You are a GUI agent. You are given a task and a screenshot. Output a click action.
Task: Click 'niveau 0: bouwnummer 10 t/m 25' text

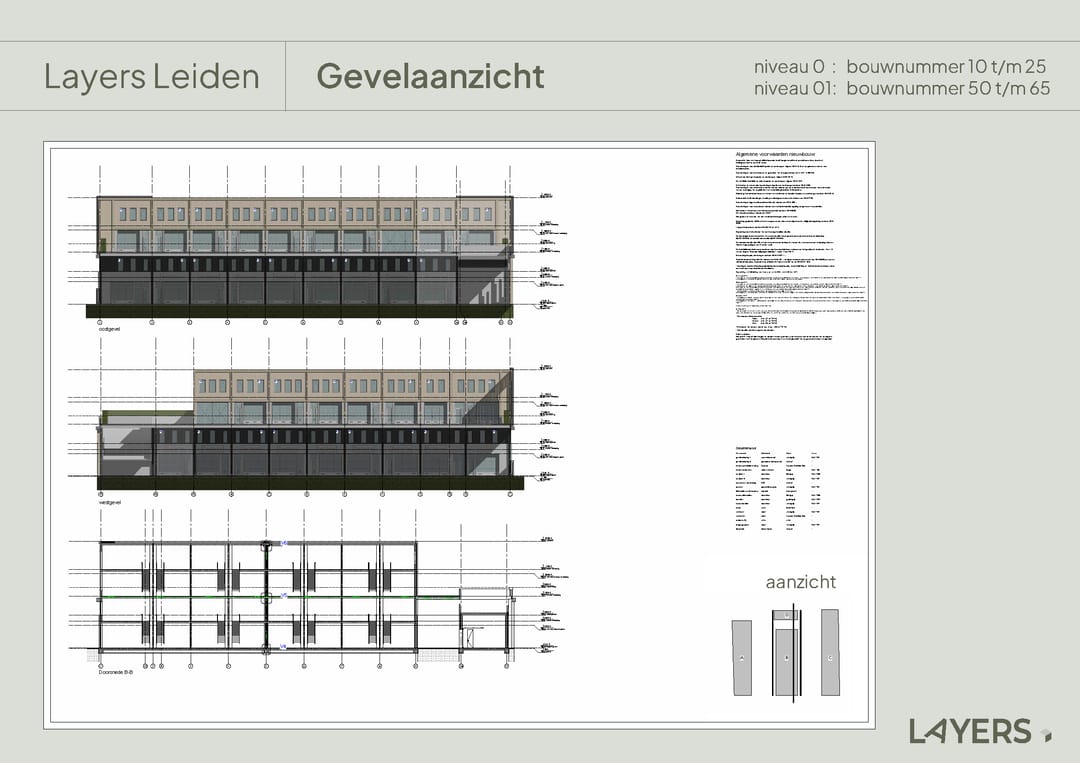[900, 67]
